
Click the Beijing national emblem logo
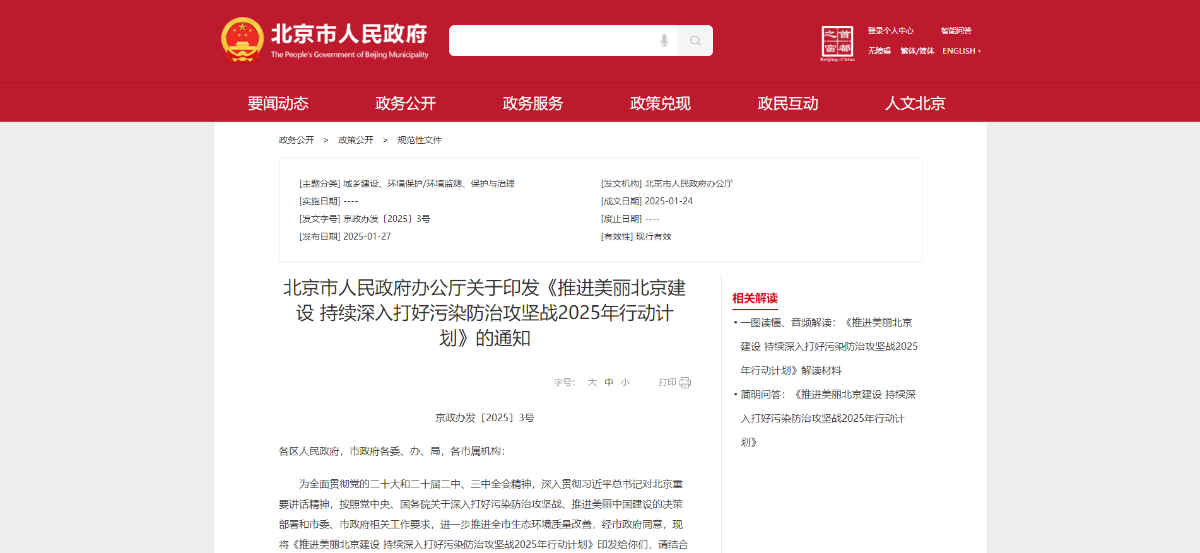[242, 40]
